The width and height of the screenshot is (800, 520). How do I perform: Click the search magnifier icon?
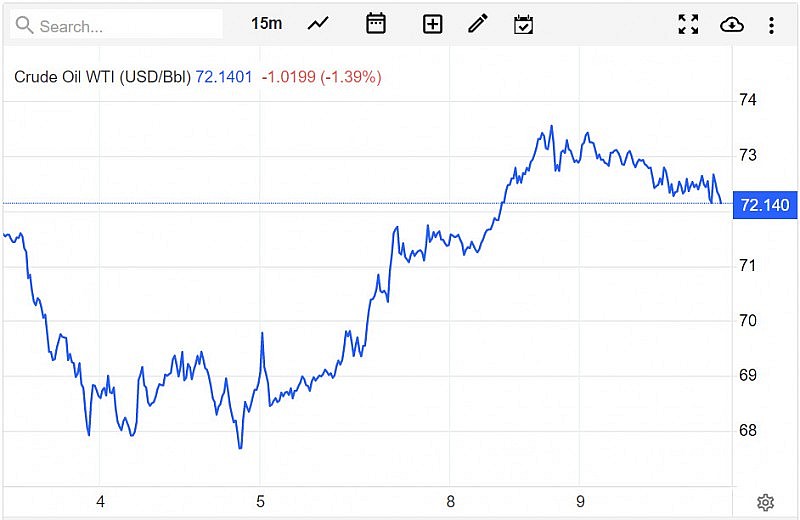click(x=25, y=25)
